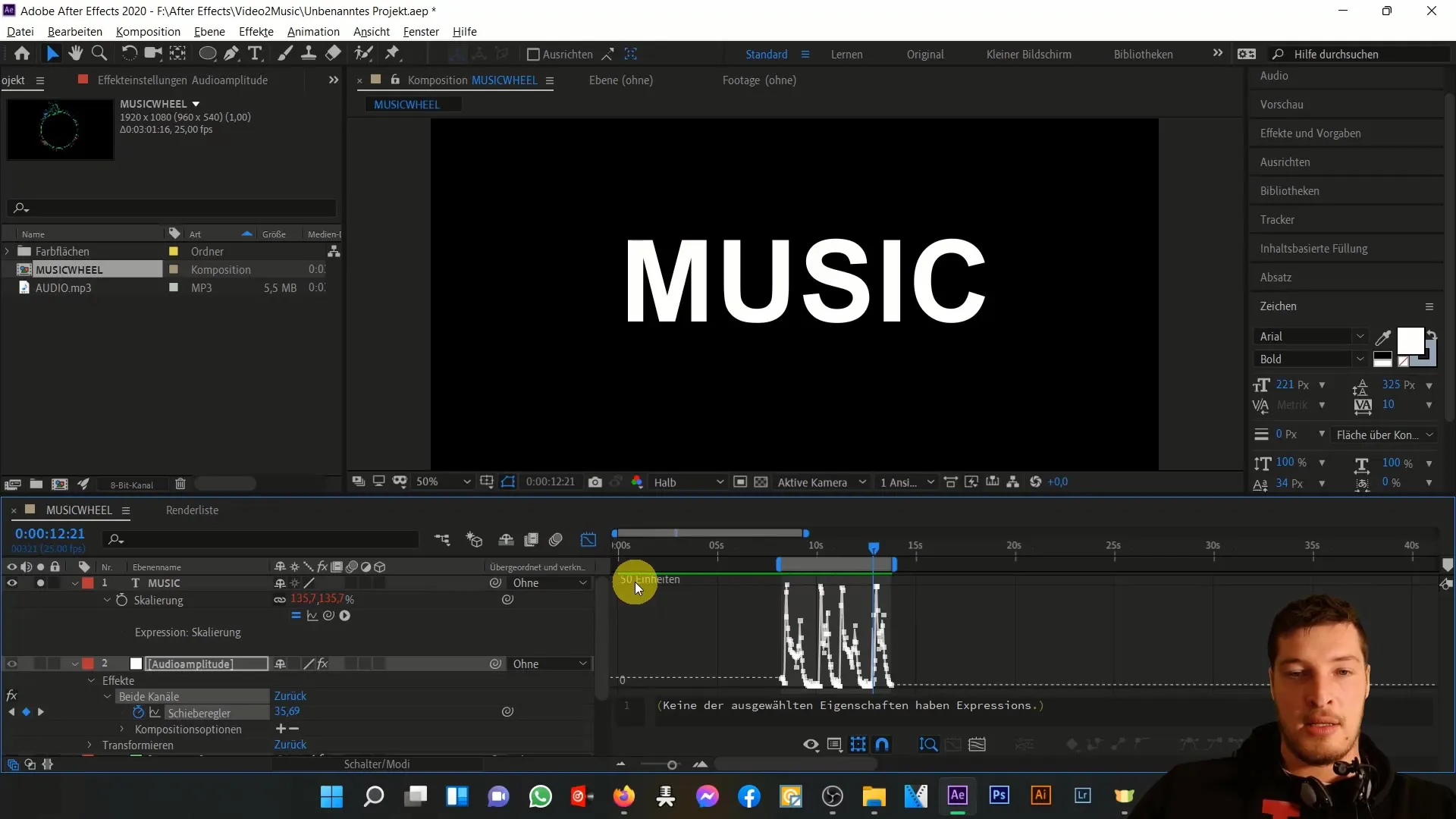Show the Audioamplitude layer with eye toggle
This screenshot has height=819, width=1456.
[11, 664]
